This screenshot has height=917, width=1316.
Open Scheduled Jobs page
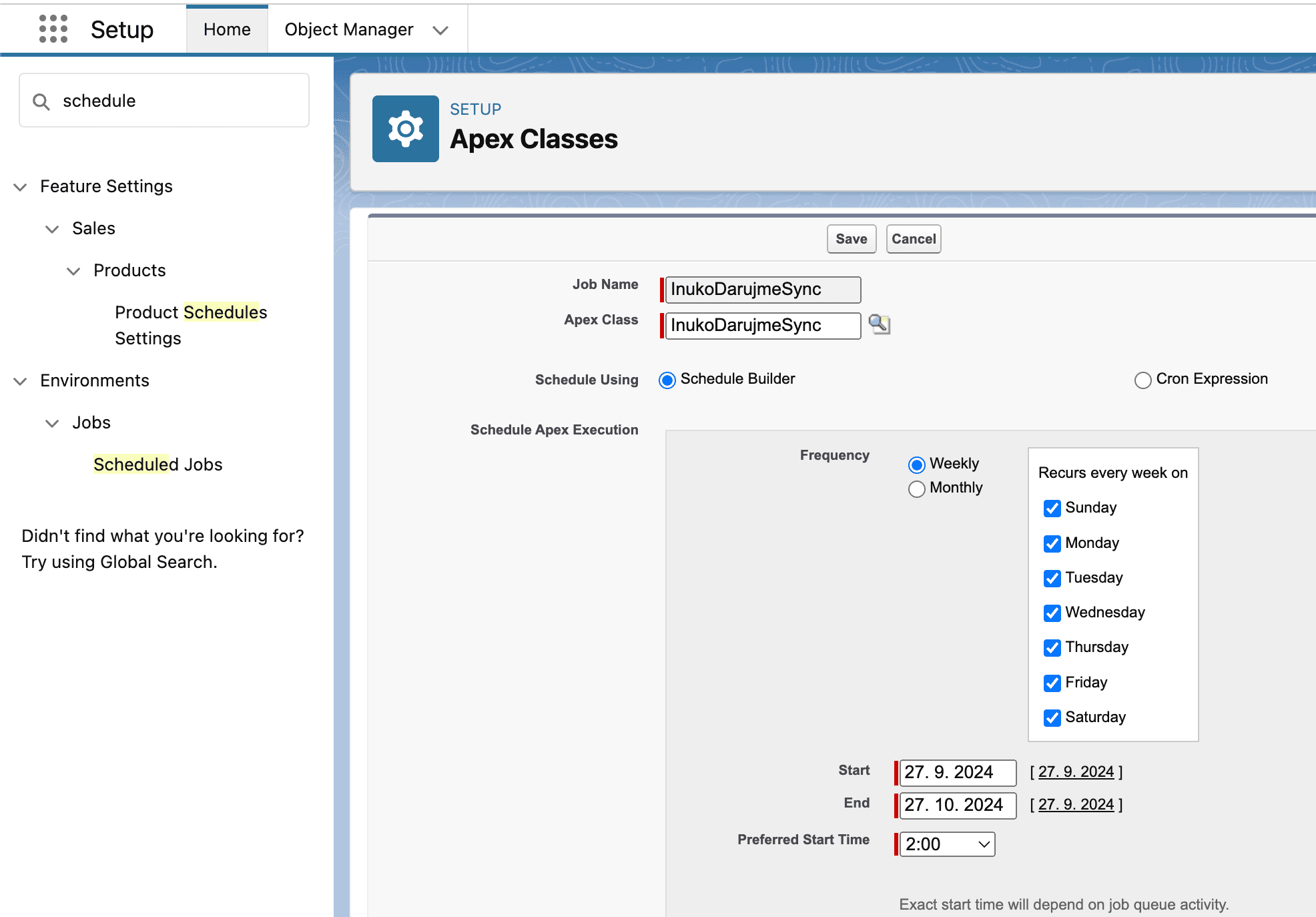coord(157,465)
